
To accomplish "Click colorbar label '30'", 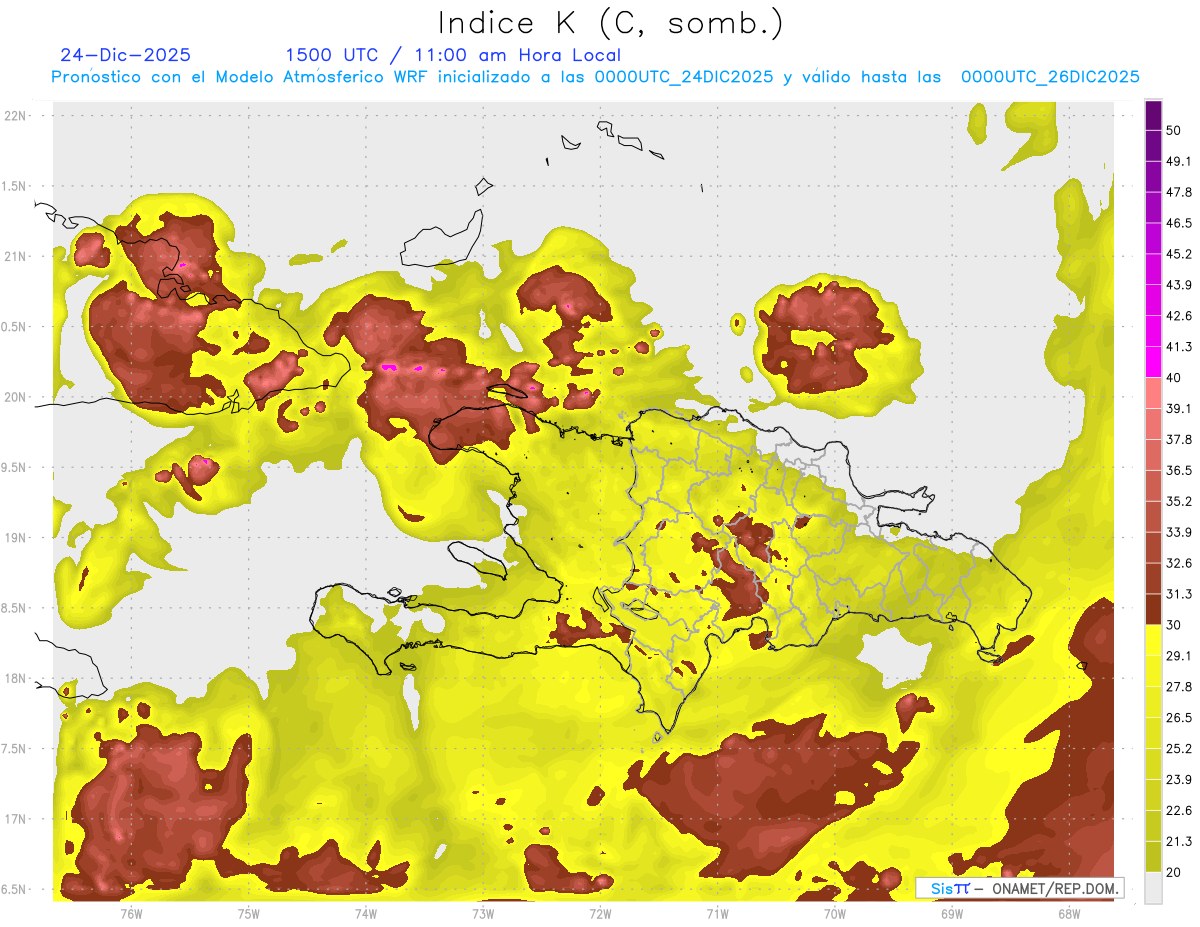I will coord(1173,625).
